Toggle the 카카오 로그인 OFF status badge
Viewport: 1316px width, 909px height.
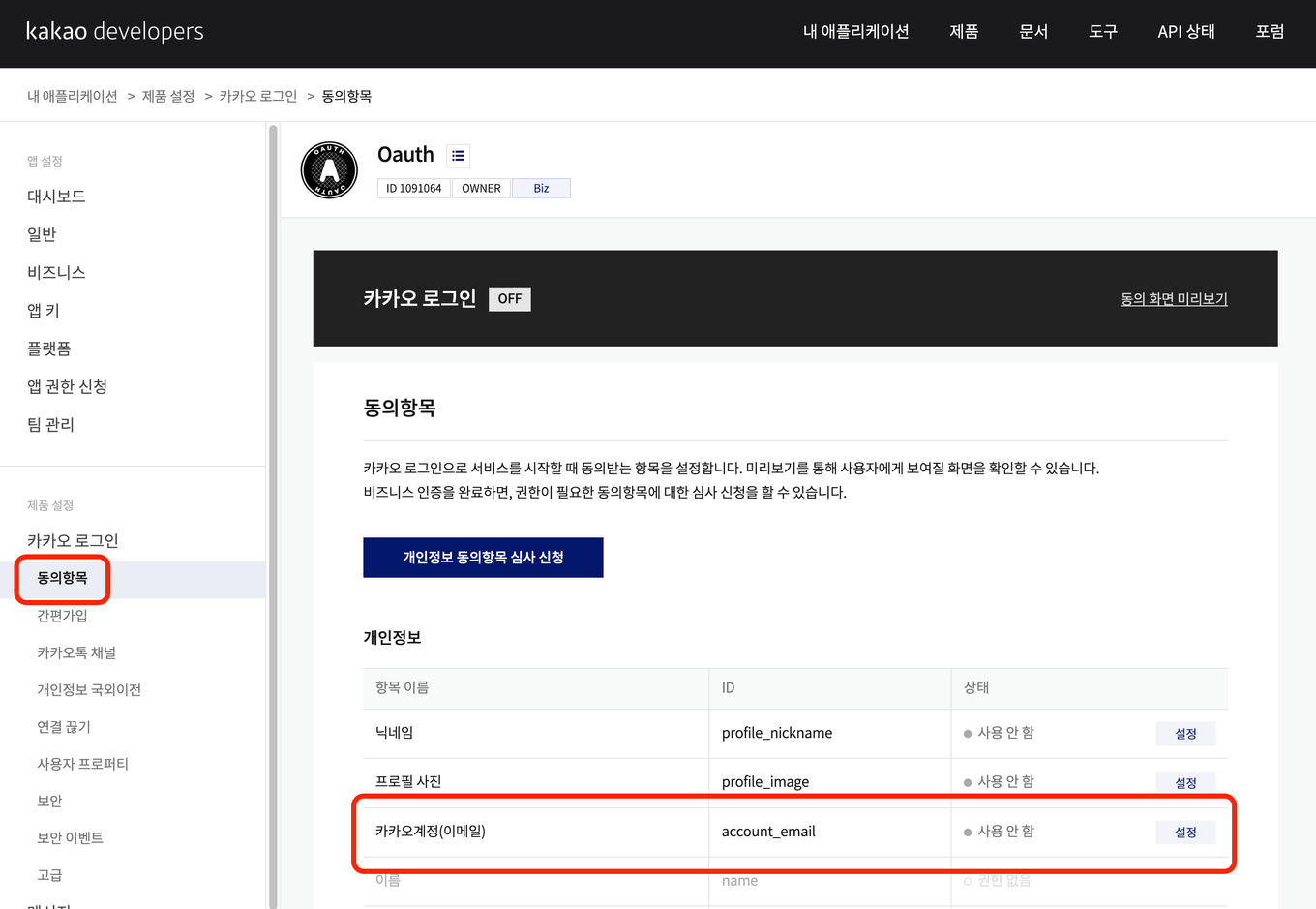[x=510, y=299]
